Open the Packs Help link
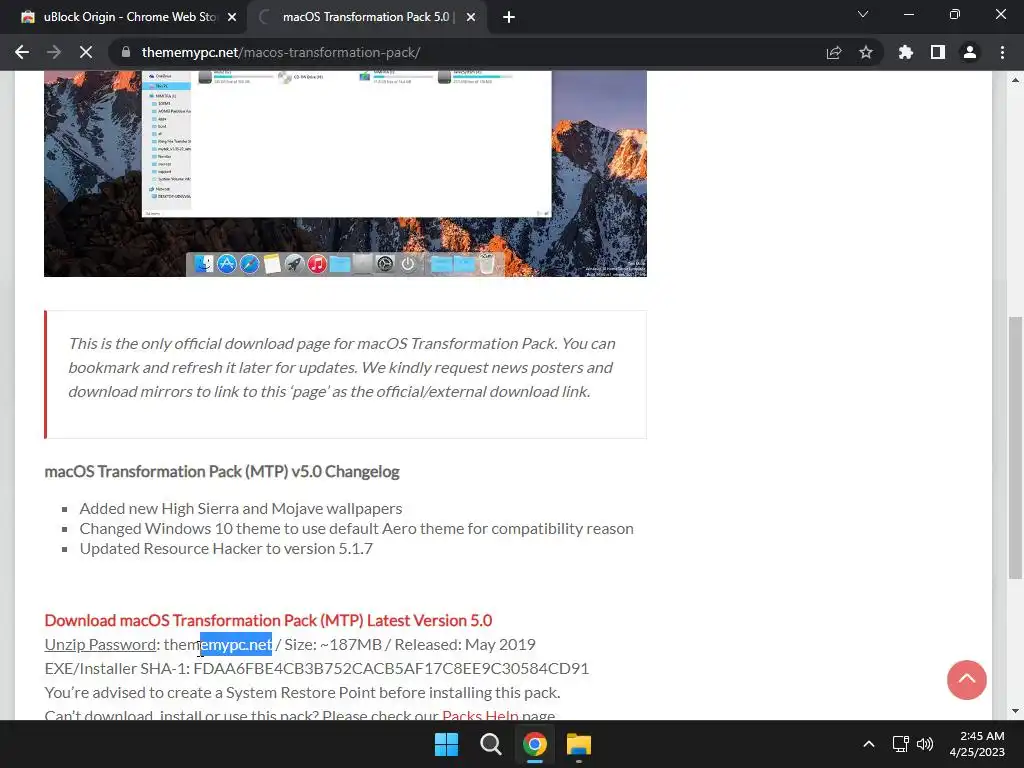The height and width of the screenshot is (768, 1024). point(480,715)
